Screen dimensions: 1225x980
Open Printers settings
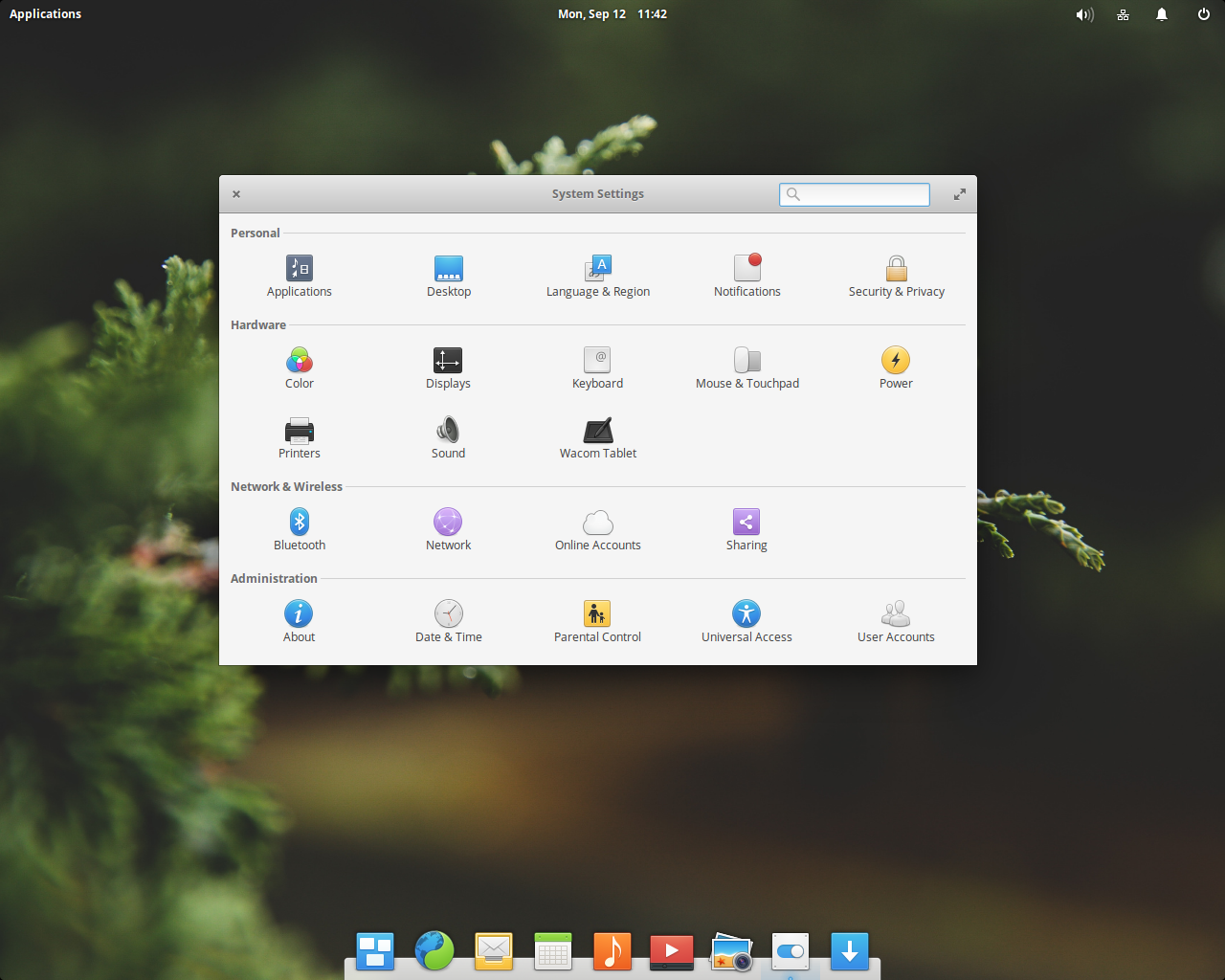coord(300,439)
